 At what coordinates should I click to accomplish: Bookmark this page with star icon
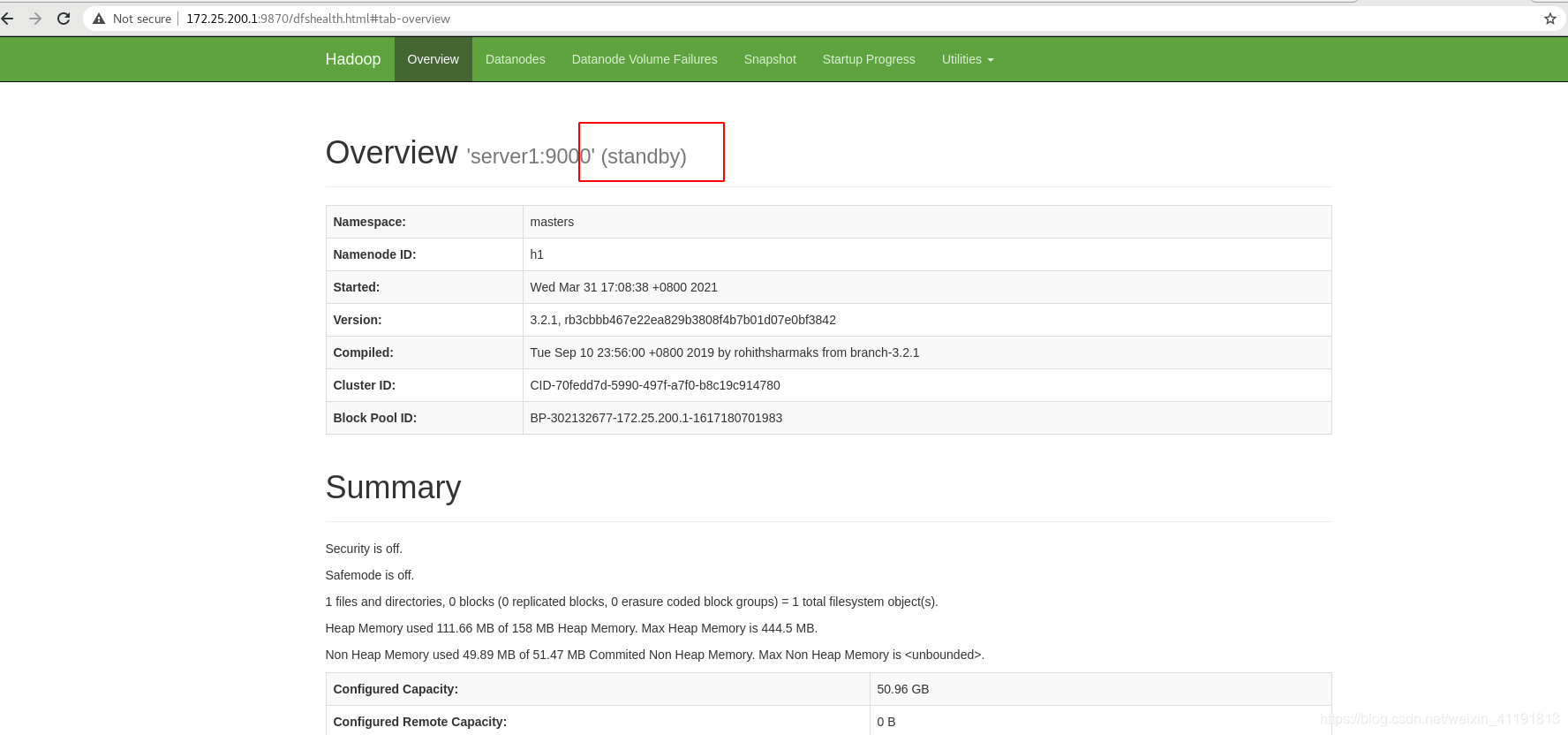(x=1549, y=19)
